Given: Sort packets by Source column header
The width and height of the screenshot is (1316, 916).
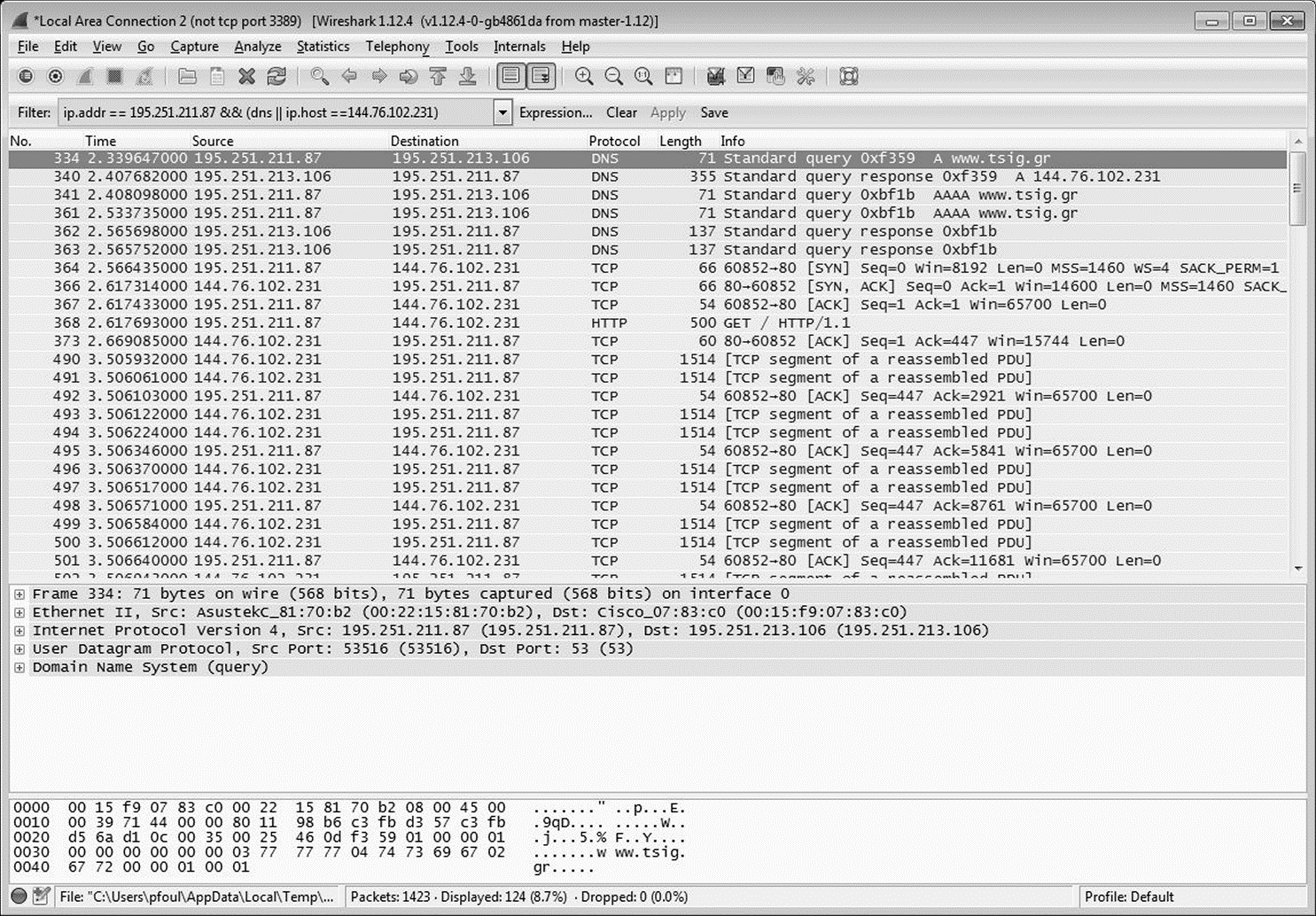Looking at the screenshot, I should [x=213, y=141].
